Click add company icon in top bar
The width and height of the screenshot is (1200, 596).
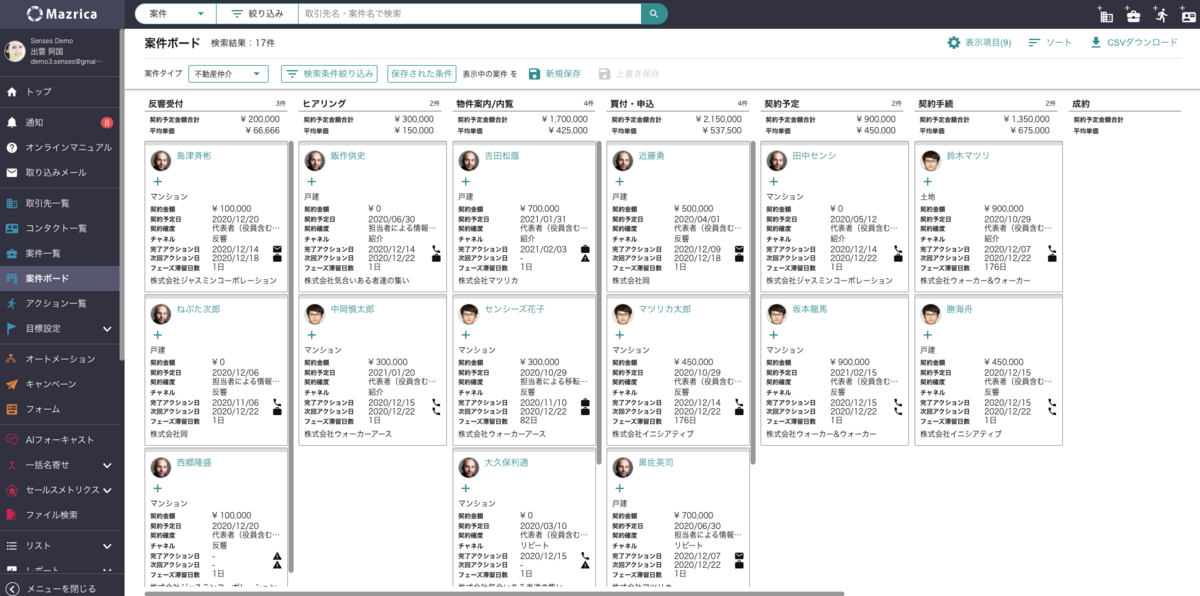pyautogui.click(x=1105, y=15)
